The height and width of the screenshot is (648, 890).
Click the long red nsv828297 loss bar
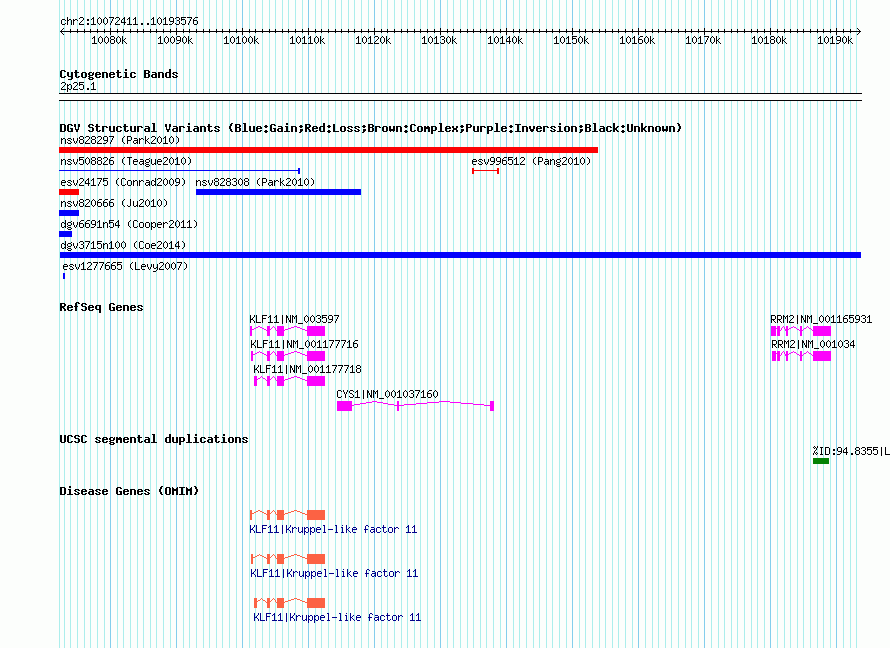[x=329, y=150]
